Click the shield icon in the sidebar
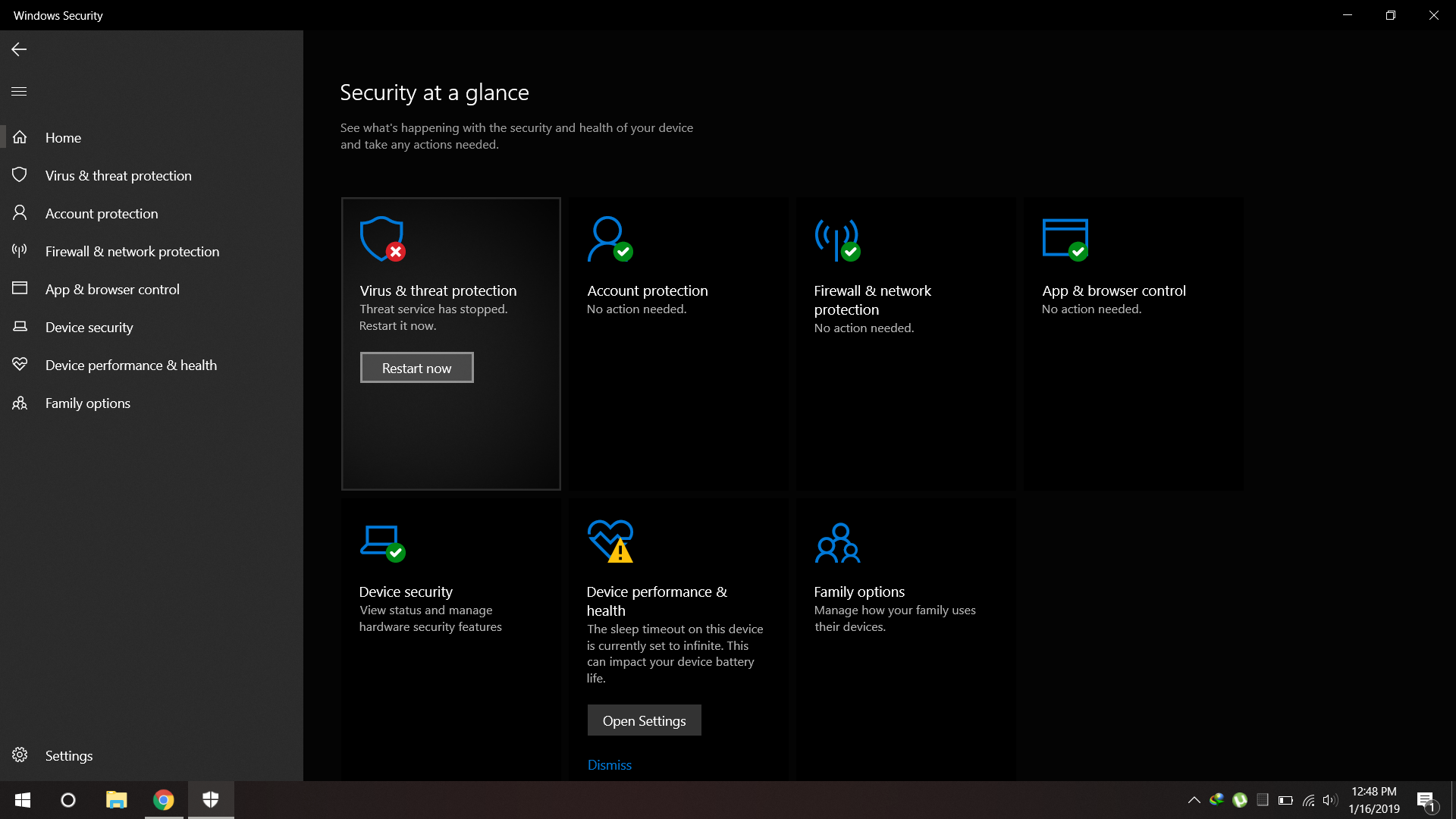Screen dimensions: 1456x819 (20, 175)
